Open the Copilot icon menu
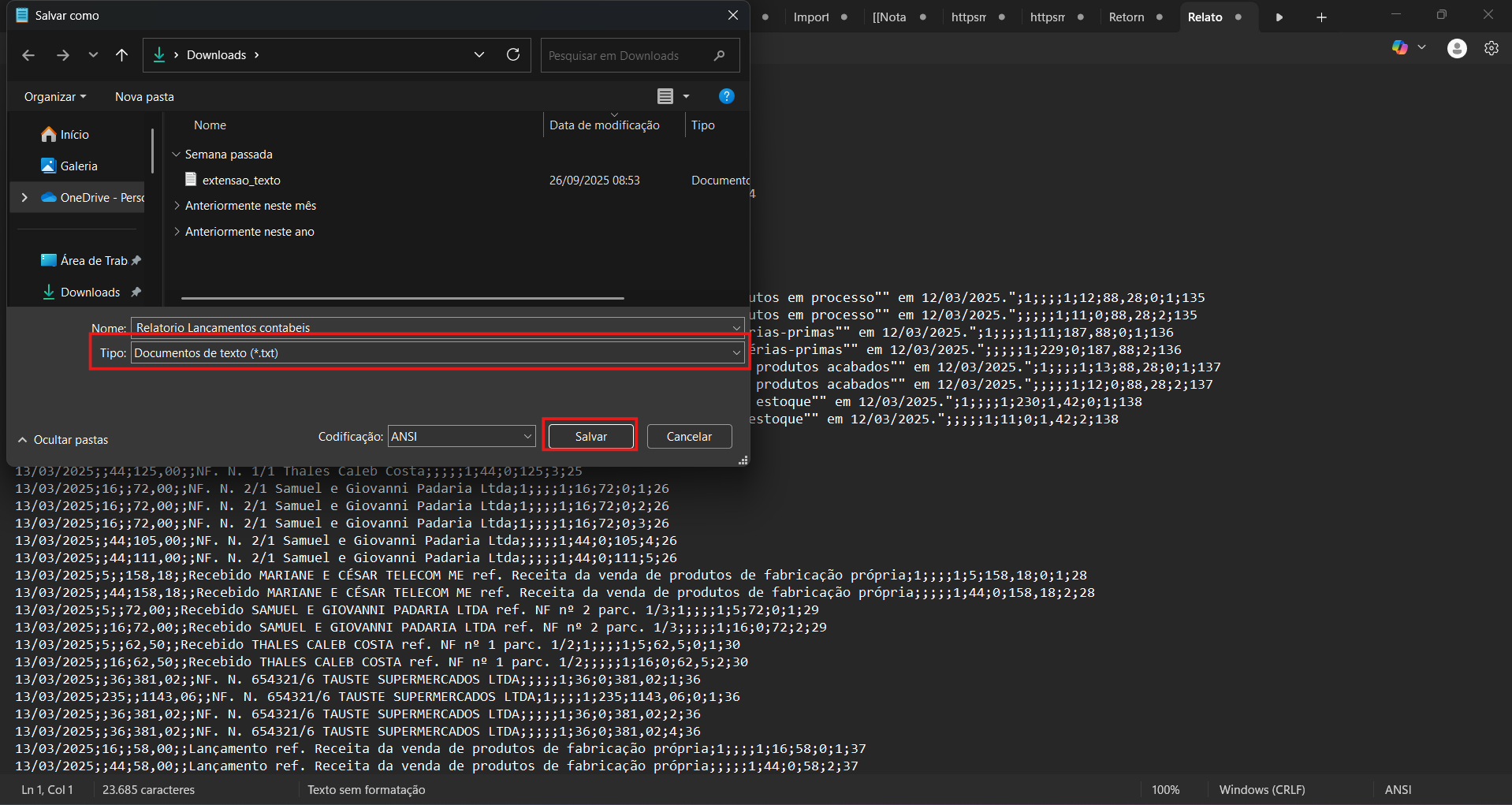This screenshot has height=805, width=1512. [1400, 48]
